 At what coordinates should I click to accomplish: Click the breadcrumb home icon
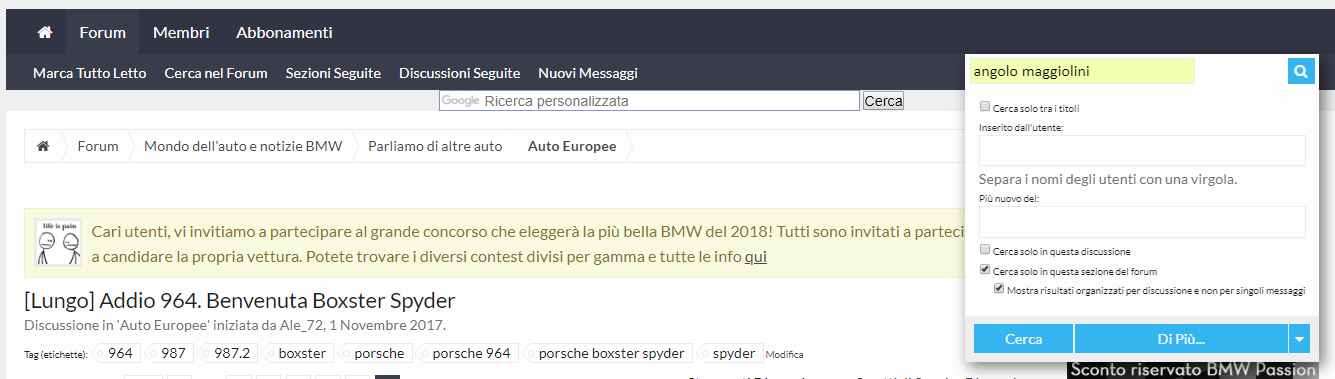pos(43,146)
